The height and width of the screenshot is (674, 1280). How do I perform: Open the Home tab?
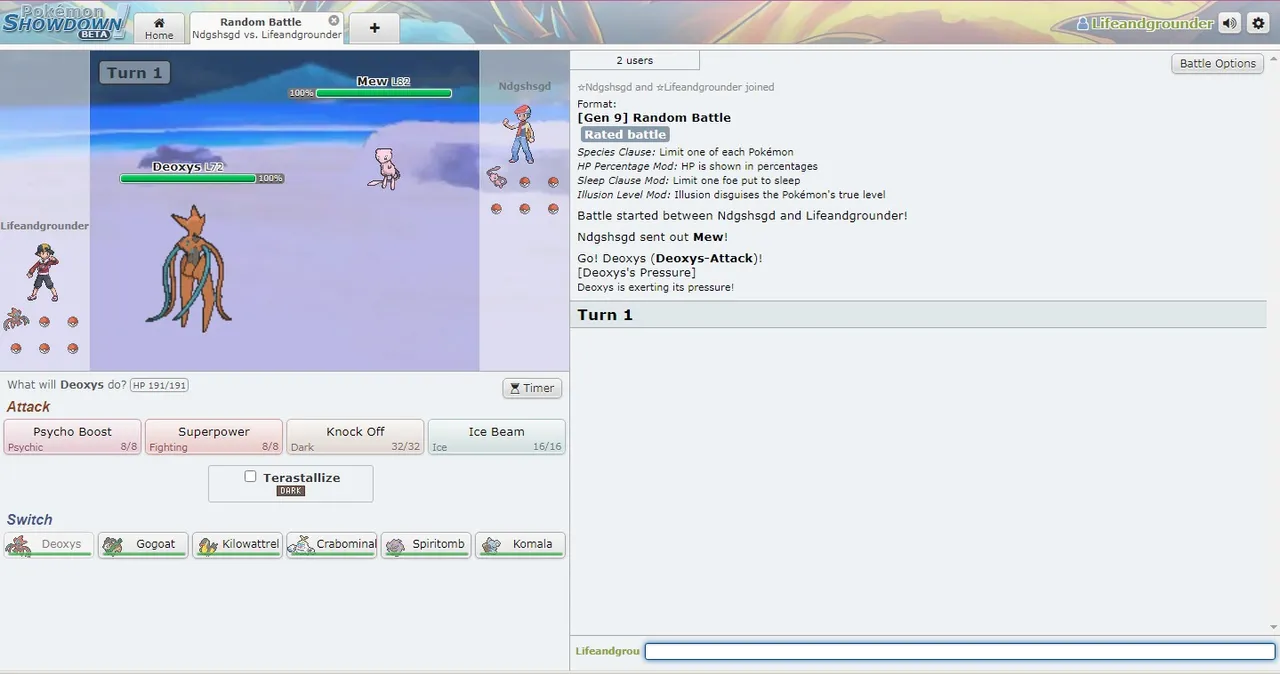(159, 28)
